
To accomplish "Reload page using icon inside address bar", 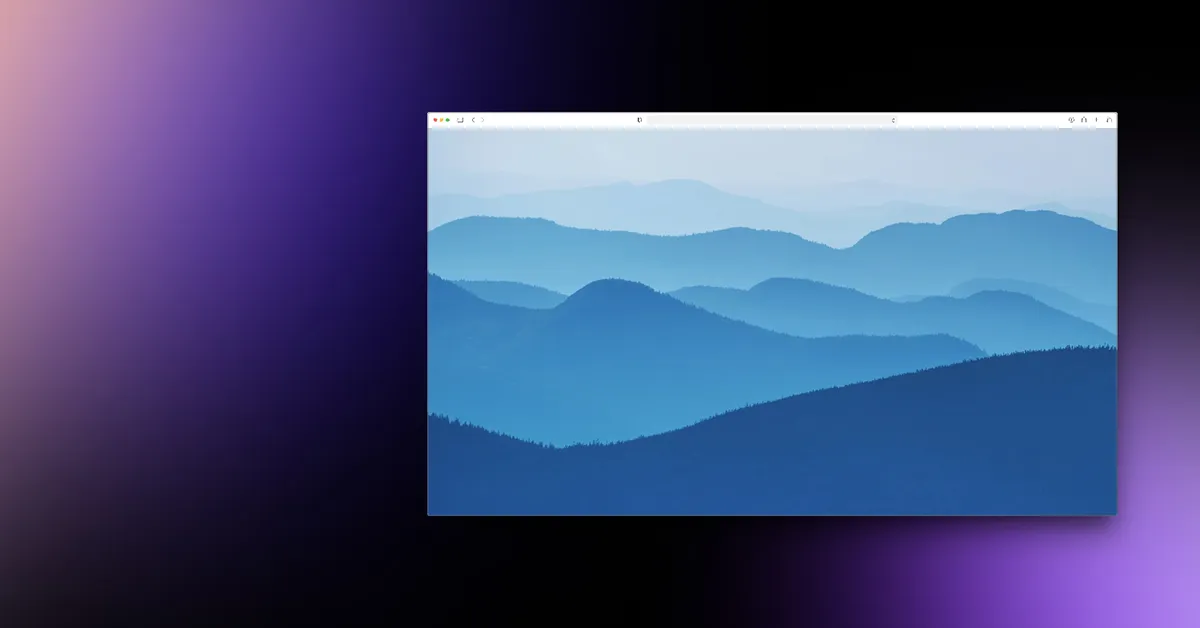I will coord(893,120).
